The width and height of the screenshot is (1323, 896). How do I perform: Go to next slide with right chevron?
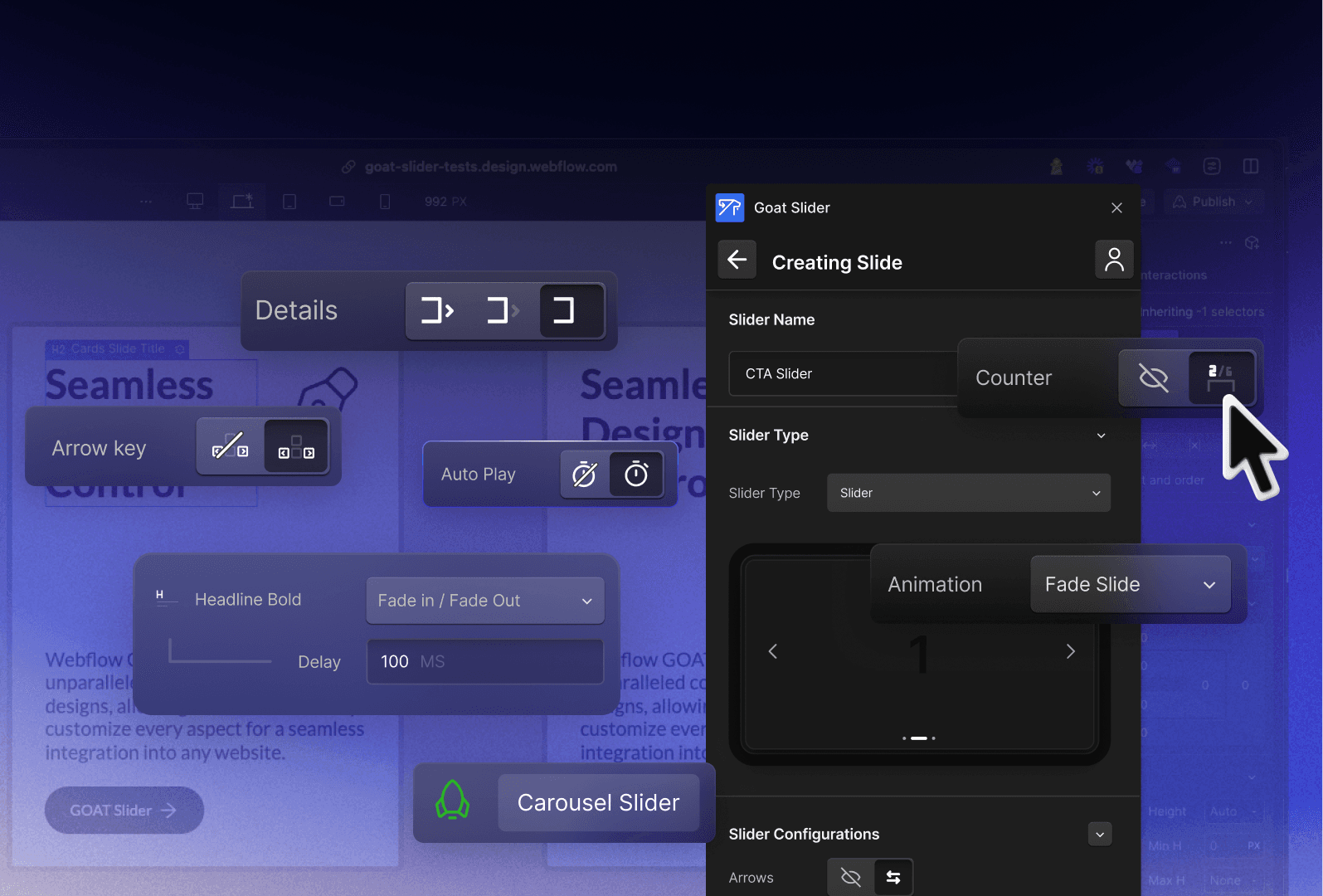[x=1071, y=651]
